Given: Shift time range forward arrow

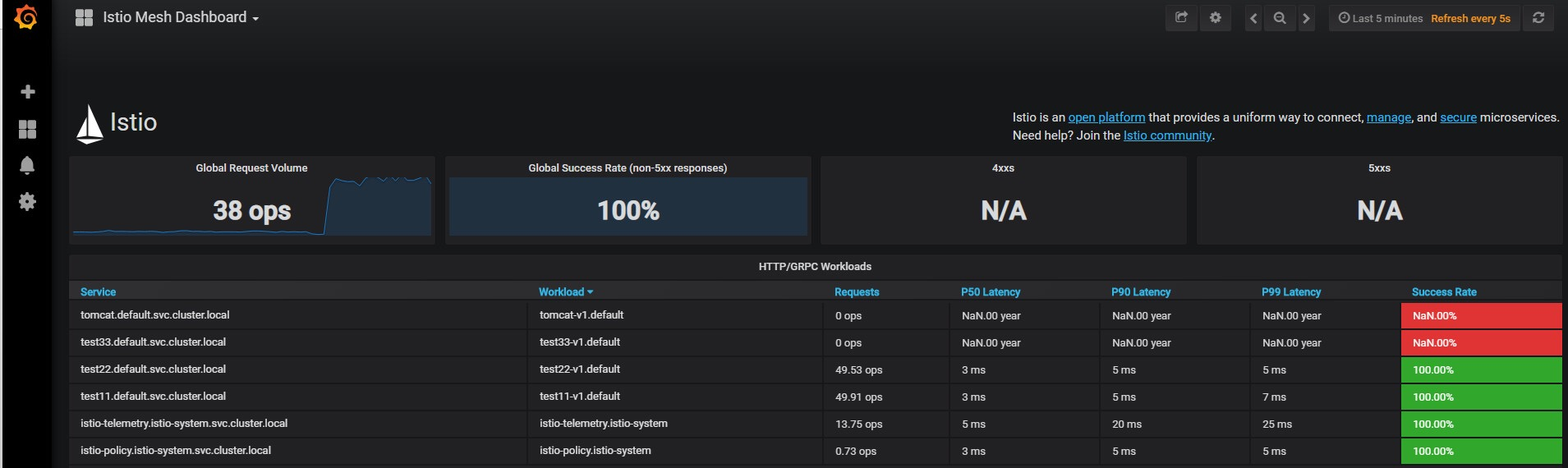Looking at the screenshot, I should click(x=1306, y=18).
